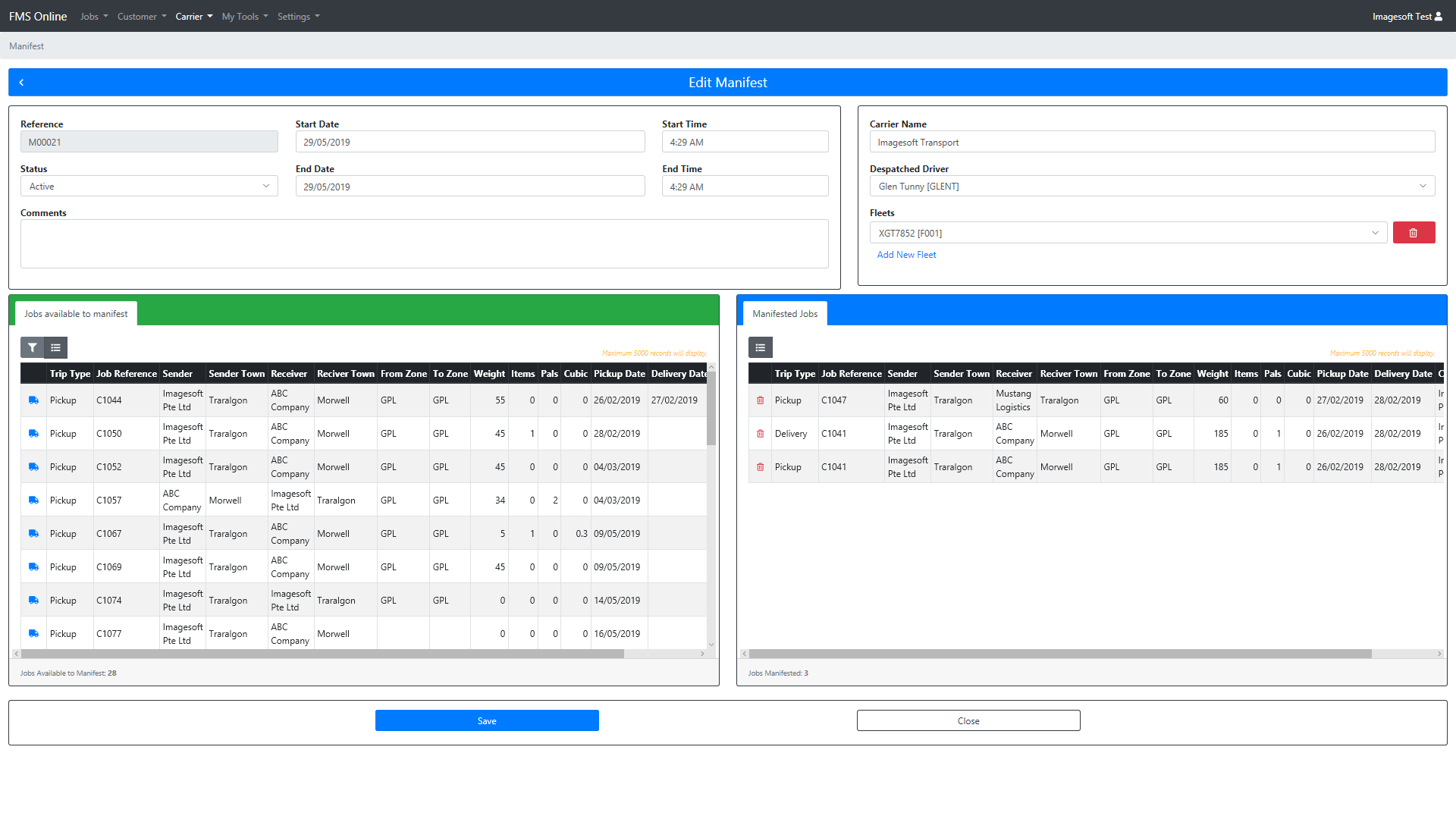Click trash icon for the Delivery C1041 row
This screenshot has width=1456, height=819.
click(x=760, y=434)
